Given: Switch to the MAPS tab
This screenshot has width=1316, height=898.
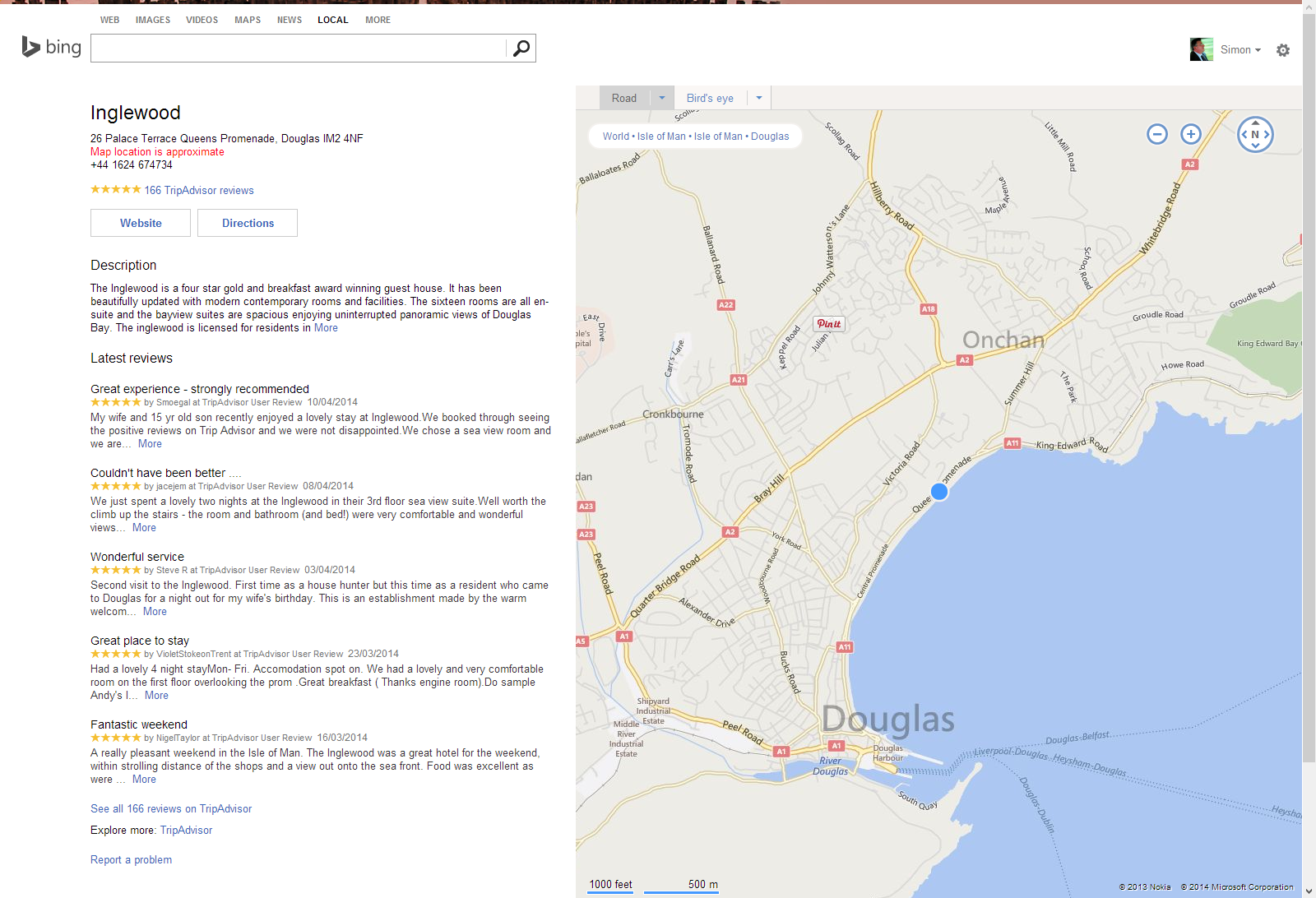Looking at the screenshot, I should (x=247, y=20).
